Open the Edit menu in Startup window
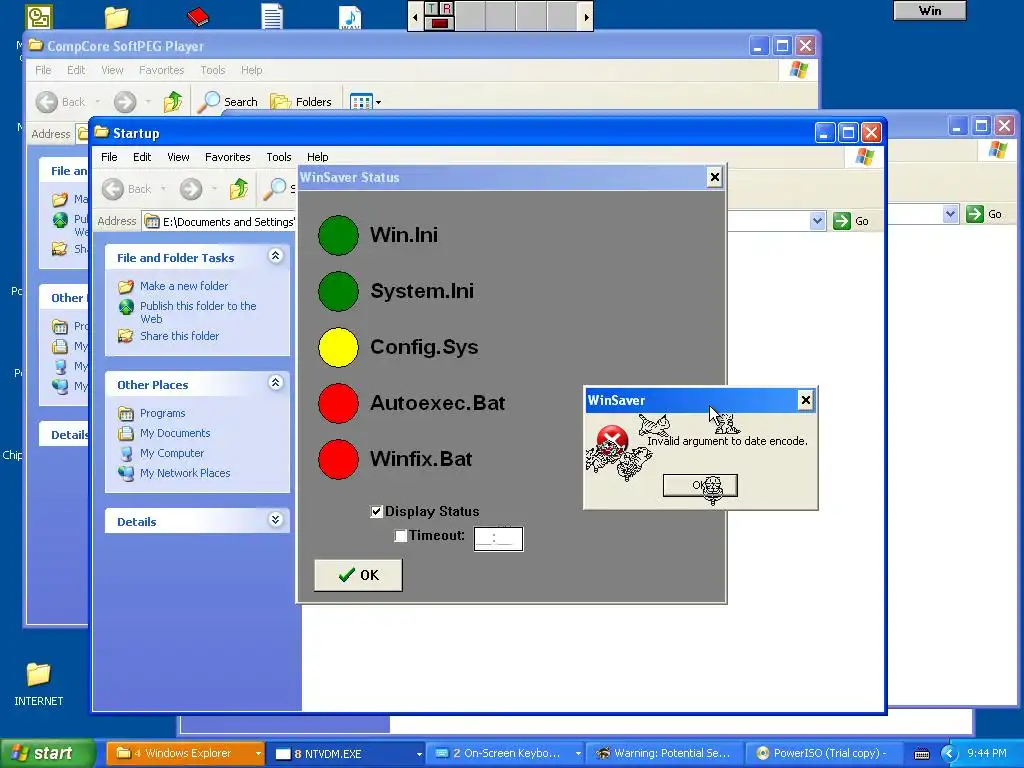Image resolution: width=1024 pixels, height=768 pixels. pos(142,157)
